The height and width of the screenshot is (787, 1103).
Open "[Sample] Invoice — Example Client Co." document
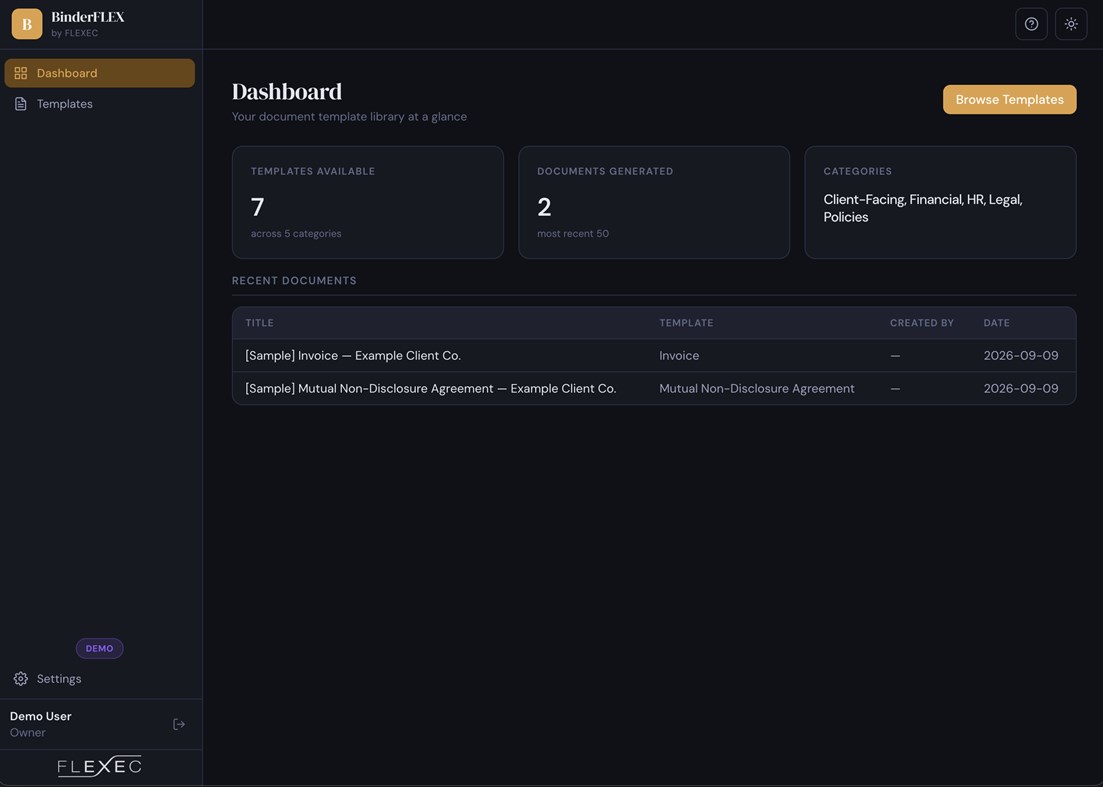pos(352,356)
